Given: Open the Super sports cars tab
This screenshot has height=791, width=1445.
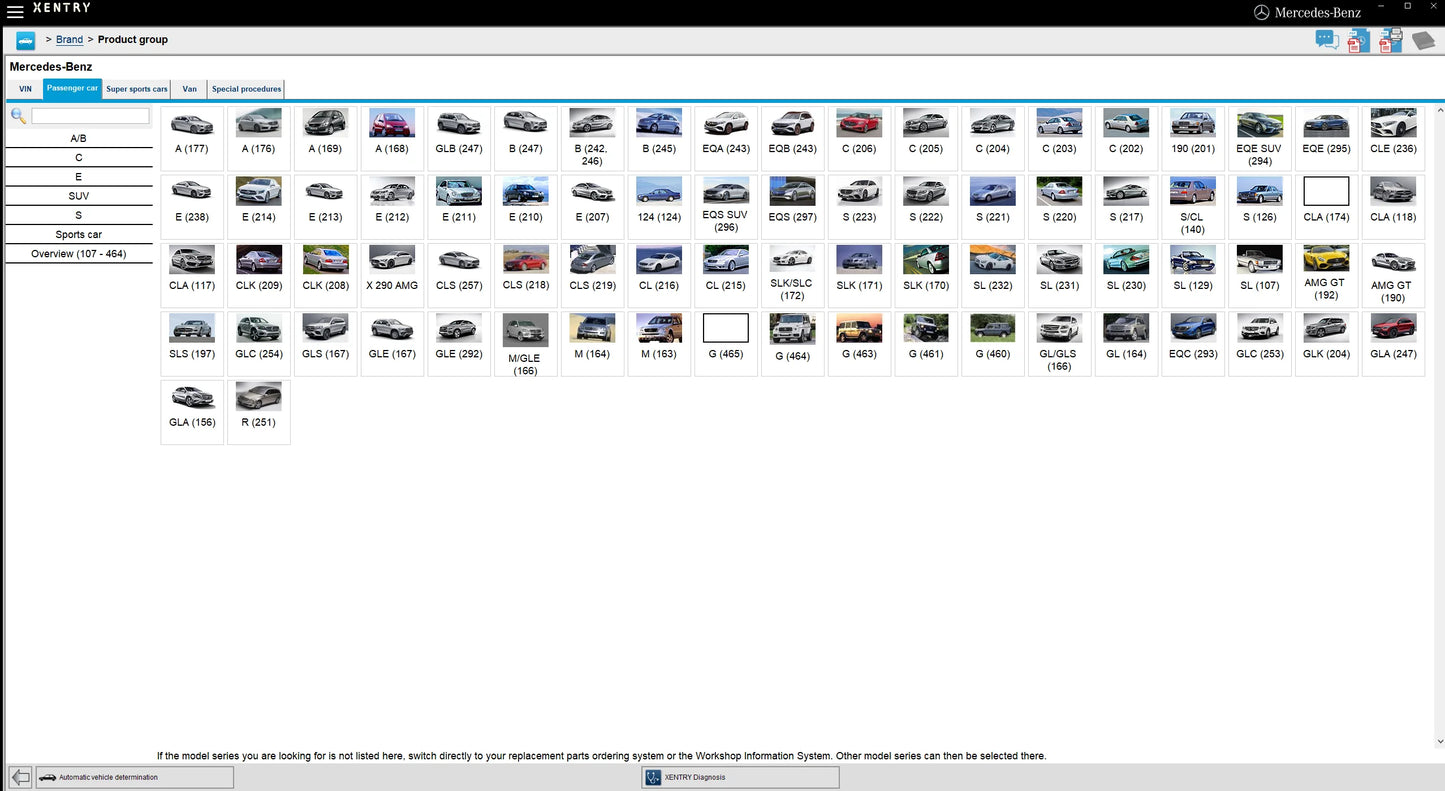Looking at the screenshot, I should (x=136, y=89).
